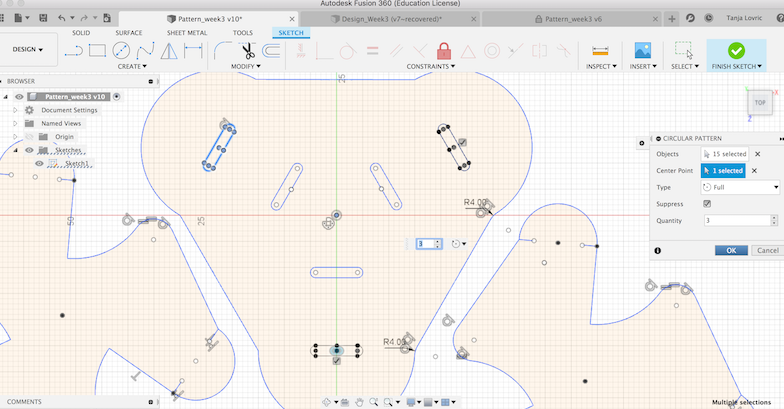Select the Line tool in Create
Image resolution: width=784 pixels, height=409 pixels.
point(73,50)
